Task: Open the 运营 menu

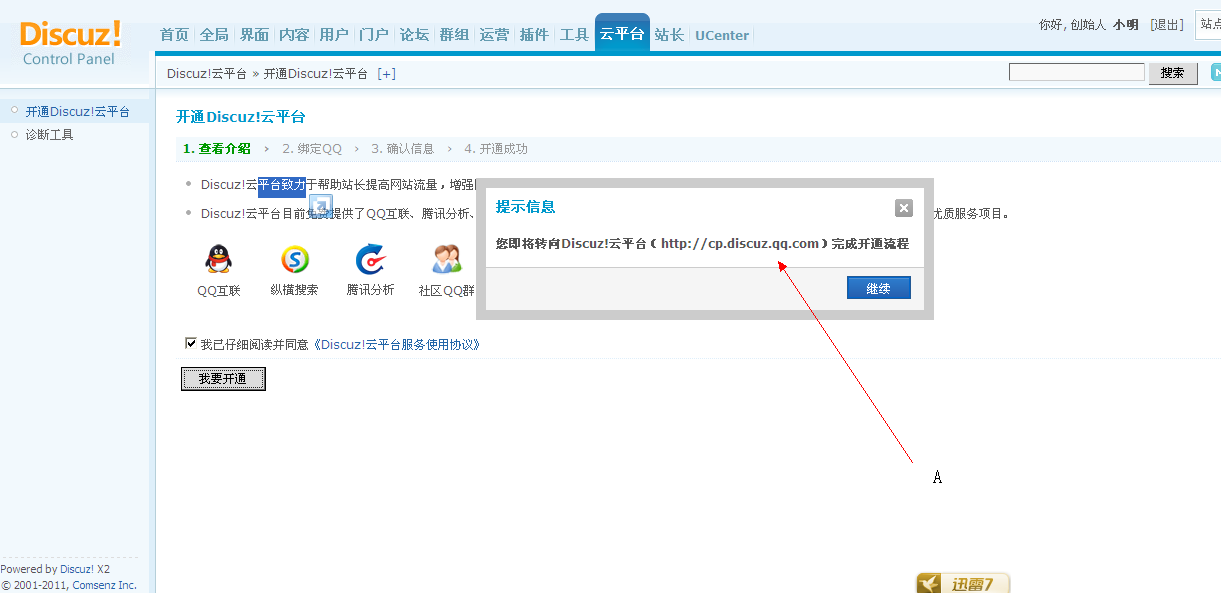Action: [x=494, y=35]
